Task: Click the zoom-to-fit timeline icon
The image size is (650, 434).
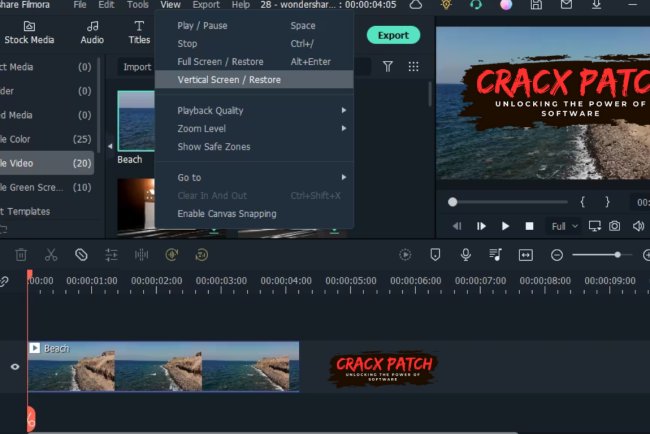Action: [x=526, y=255]
